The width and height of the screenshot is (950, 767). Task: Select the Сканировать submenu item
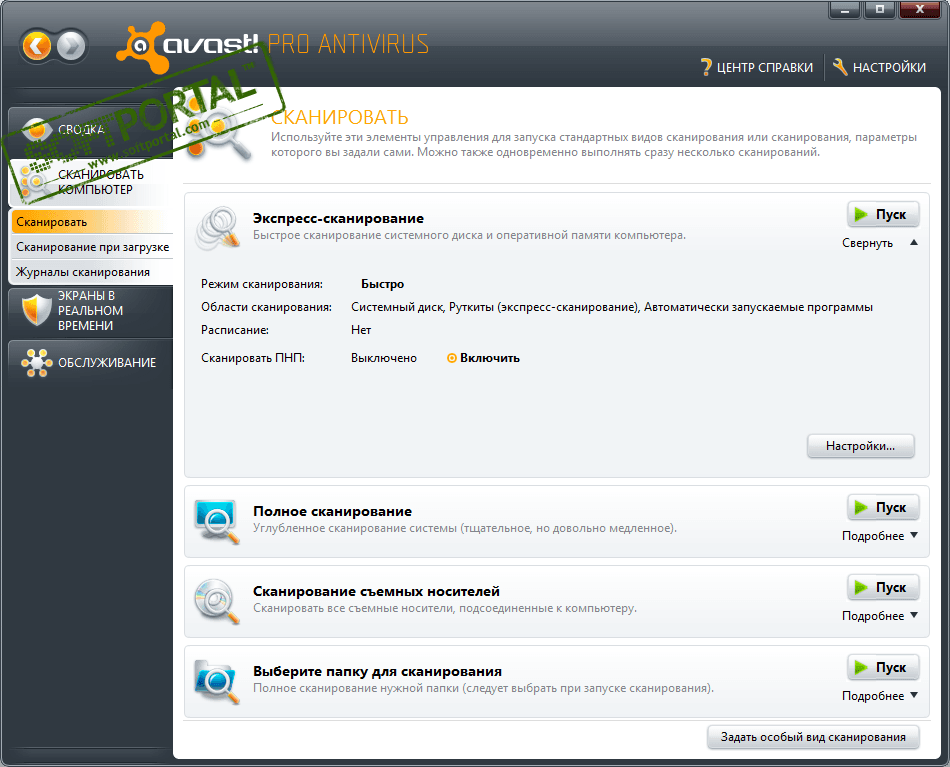[x=92, y=222]
